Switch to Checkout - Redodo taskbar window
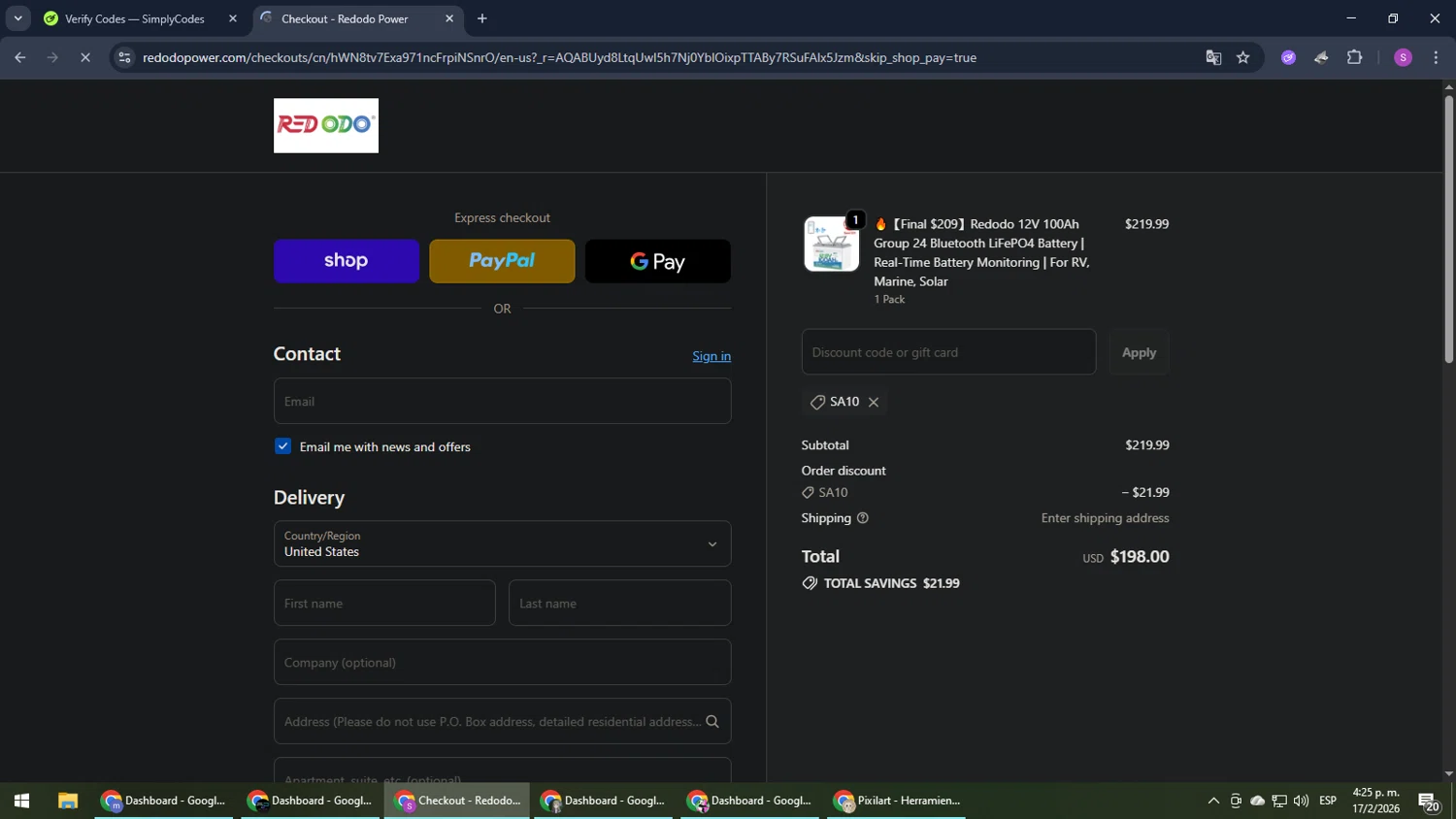Screen dimensions: 1456x819 [x=457, y=801]
